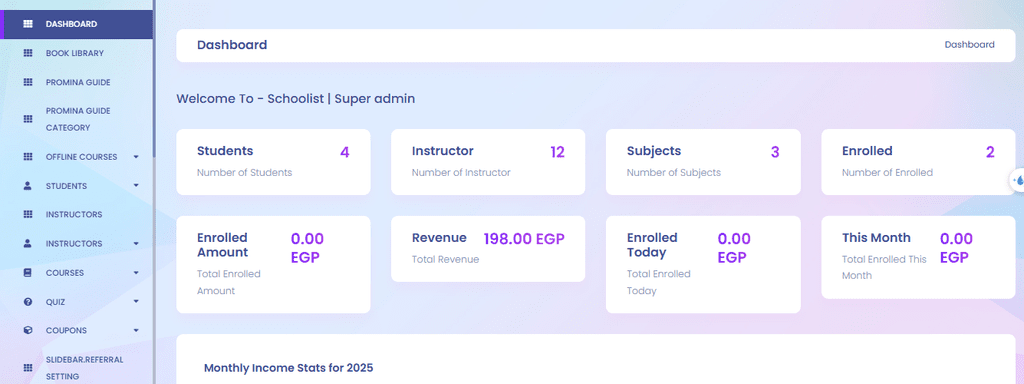Open Slidebar.Referral Setting menu item
Image resolution: width=1024 pixels, height=384 pixels.
pos(76,368)
